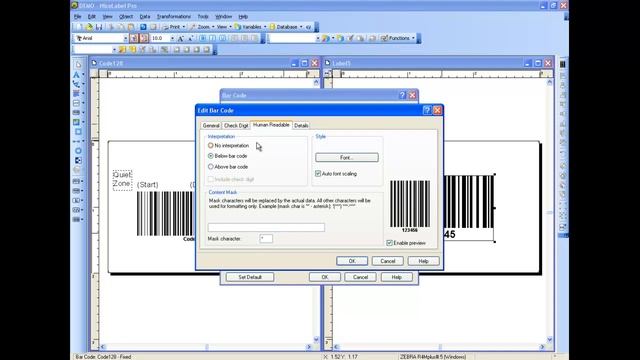Click Help in Edit Bar Code dialog
Viewport: 640px width, 360px height.
(423, 261)
